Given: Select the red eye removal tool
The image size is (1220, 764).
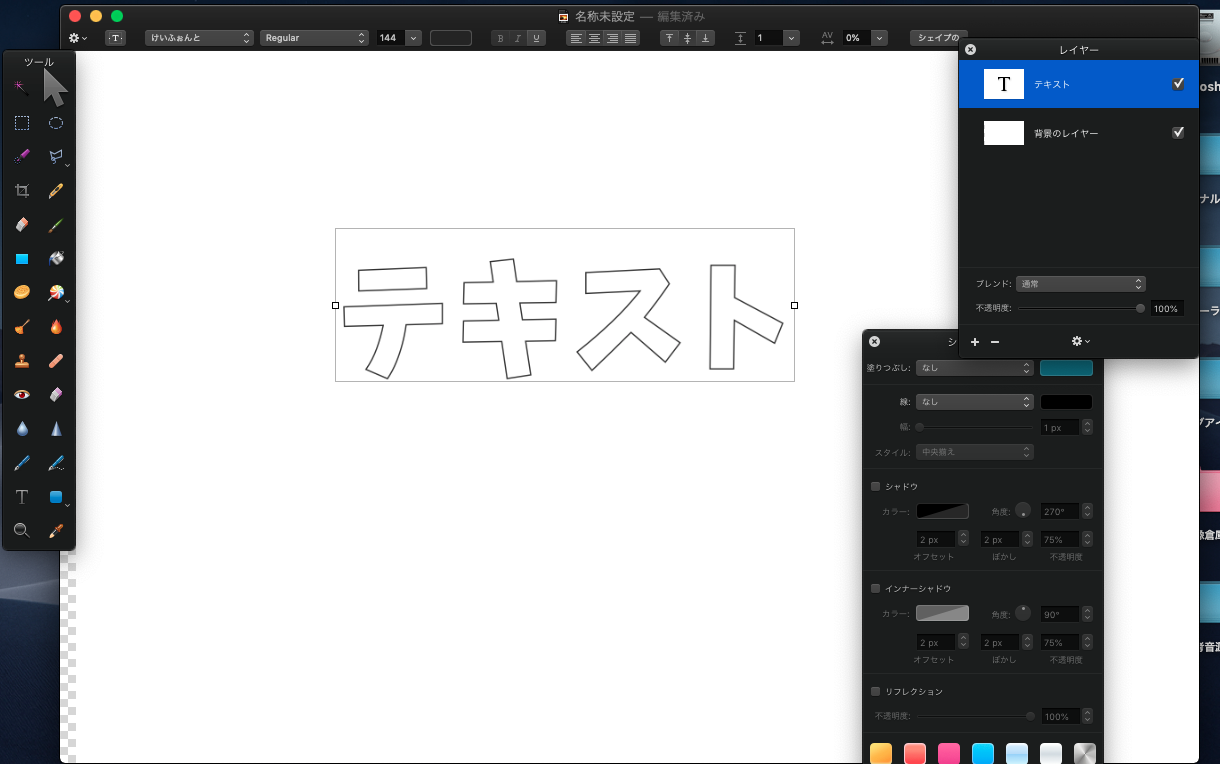Looking at the screenshot, I should click(x=22, y=395).
